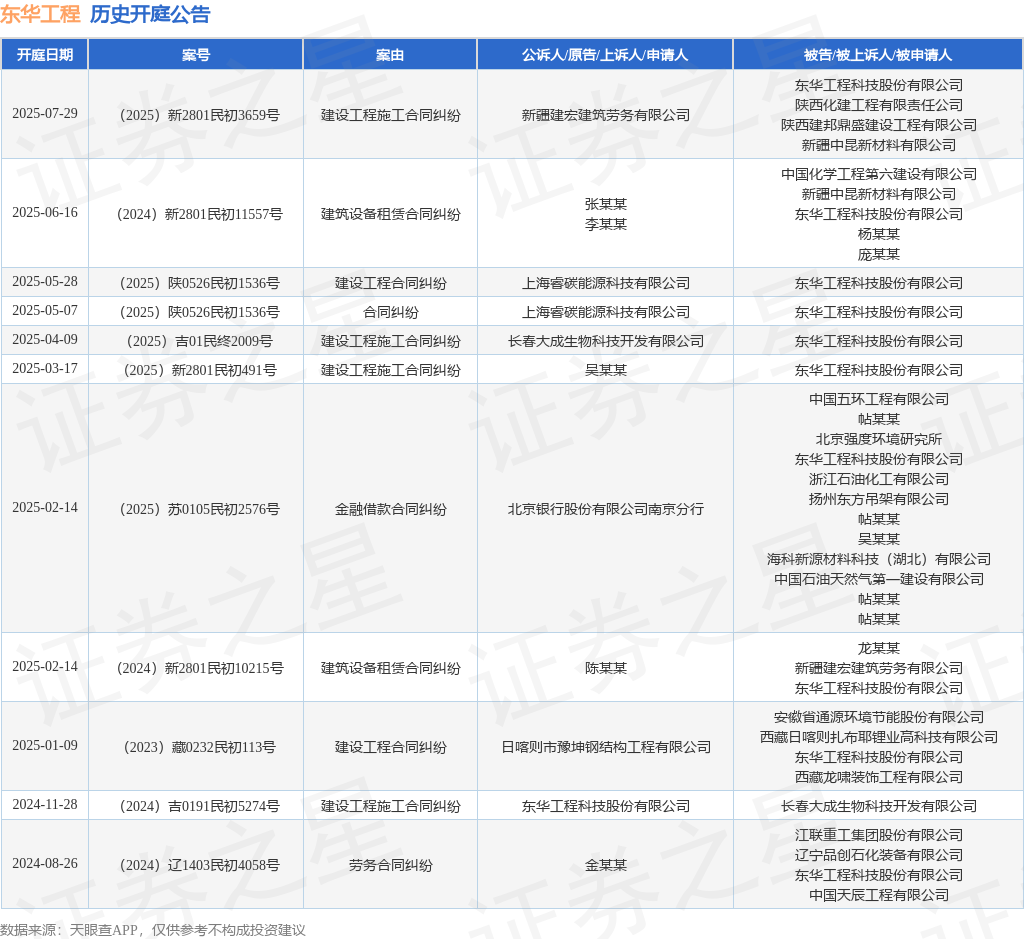Screen dimensions: 1024x939
Task: Click defendant 龙某某
Action: tap(878, 648)
